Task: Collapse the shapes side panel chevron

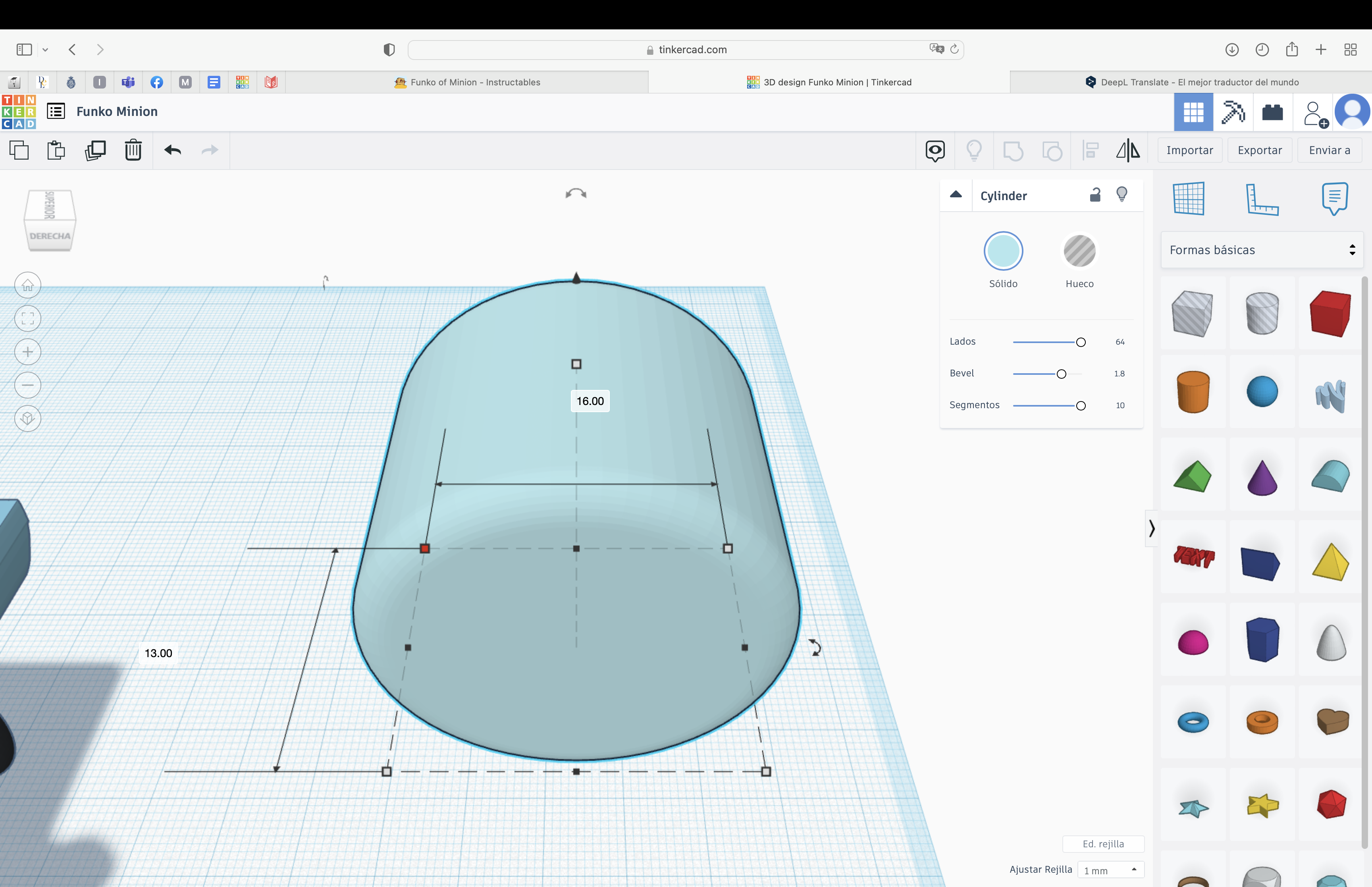Action: 1152,528
